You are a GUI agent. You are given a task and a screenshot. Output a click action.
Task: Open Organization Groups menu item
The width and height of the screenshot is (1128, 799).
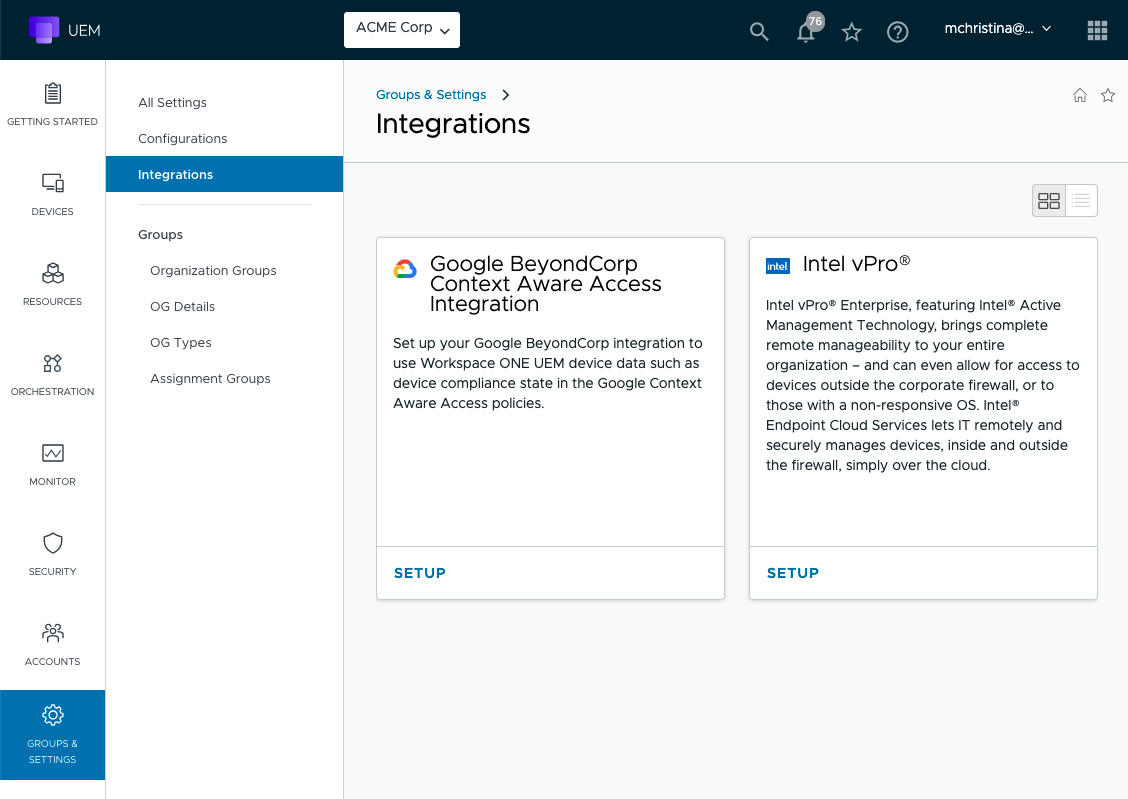click(213, 271)
